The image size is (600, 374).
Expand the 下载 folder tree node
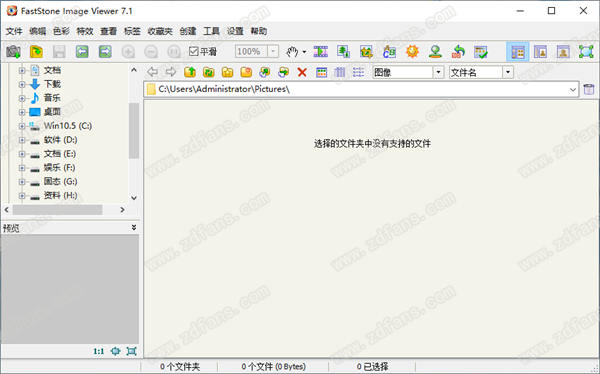tap(22, 84)
